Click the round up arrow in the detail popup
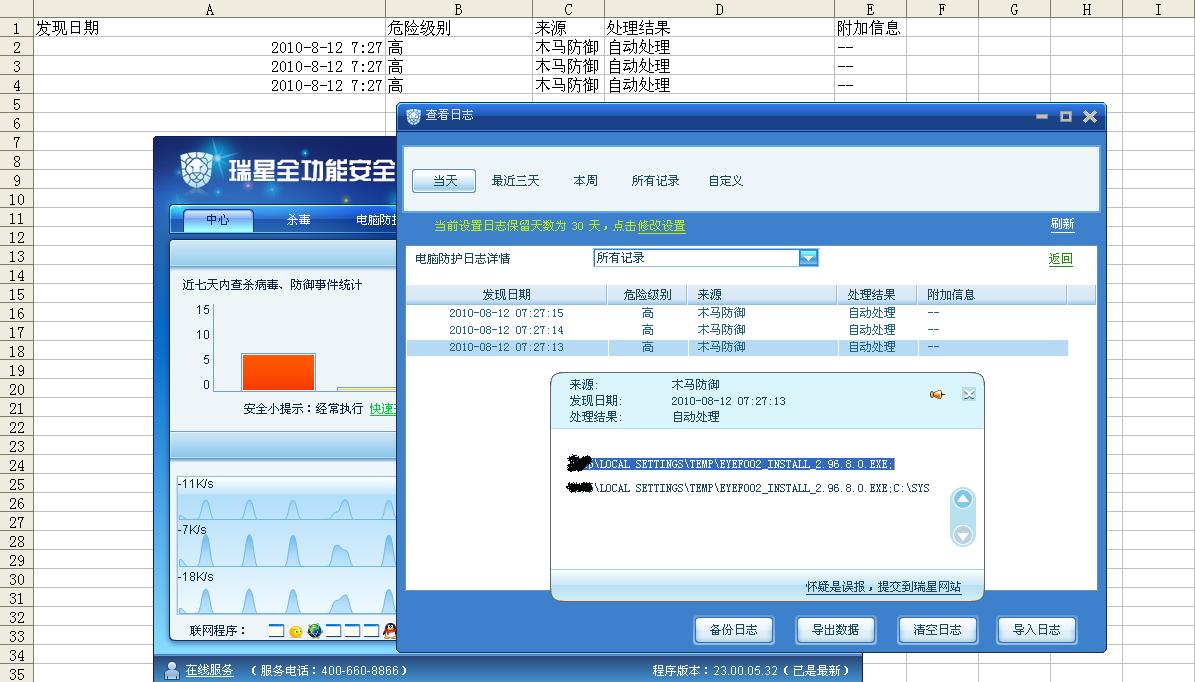Viewport: 1195px width, 682px height. [963, 499]
